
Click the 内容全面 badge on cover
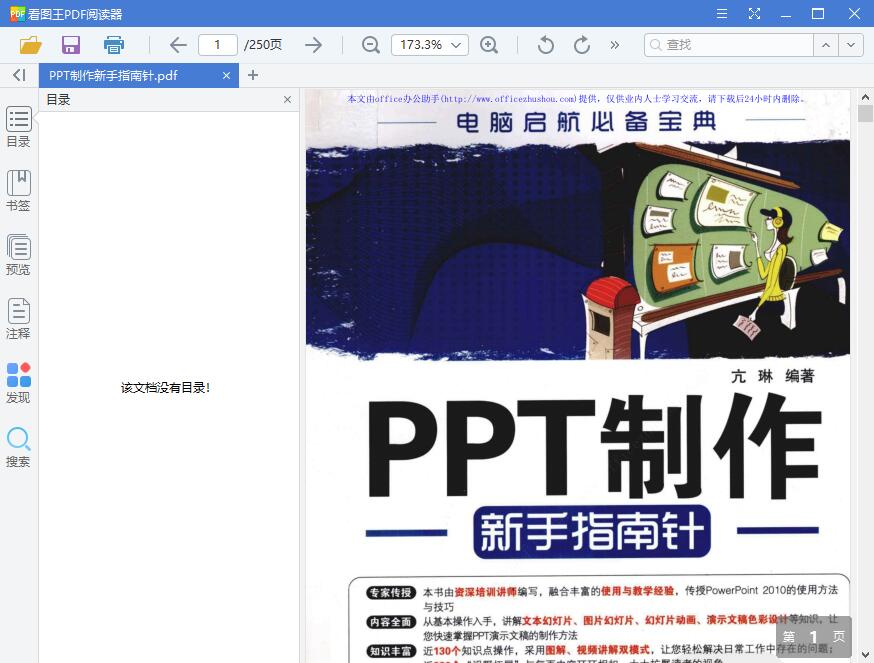[x=391, y=622]
